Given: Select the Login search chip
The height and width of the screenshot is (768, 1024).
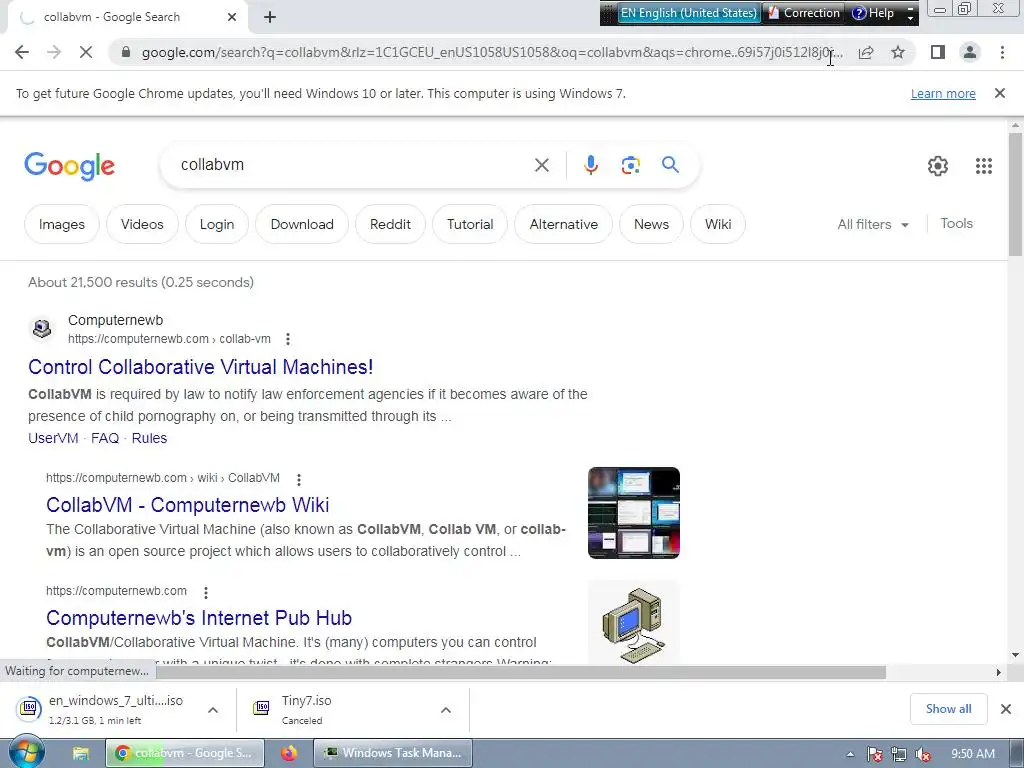Looking at the screenshot, I should [x=217, y=224].
